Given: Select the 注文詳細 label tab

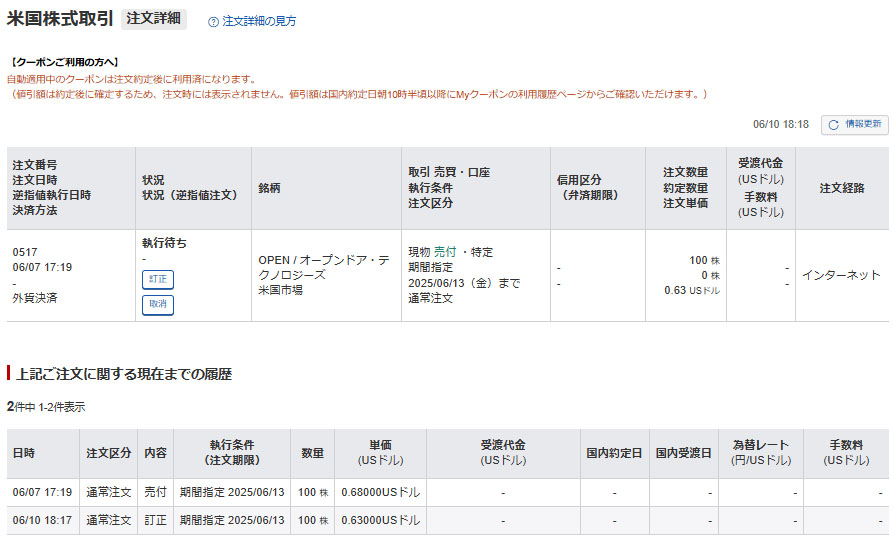Looking at the screenshot, I should click(154, 19).
